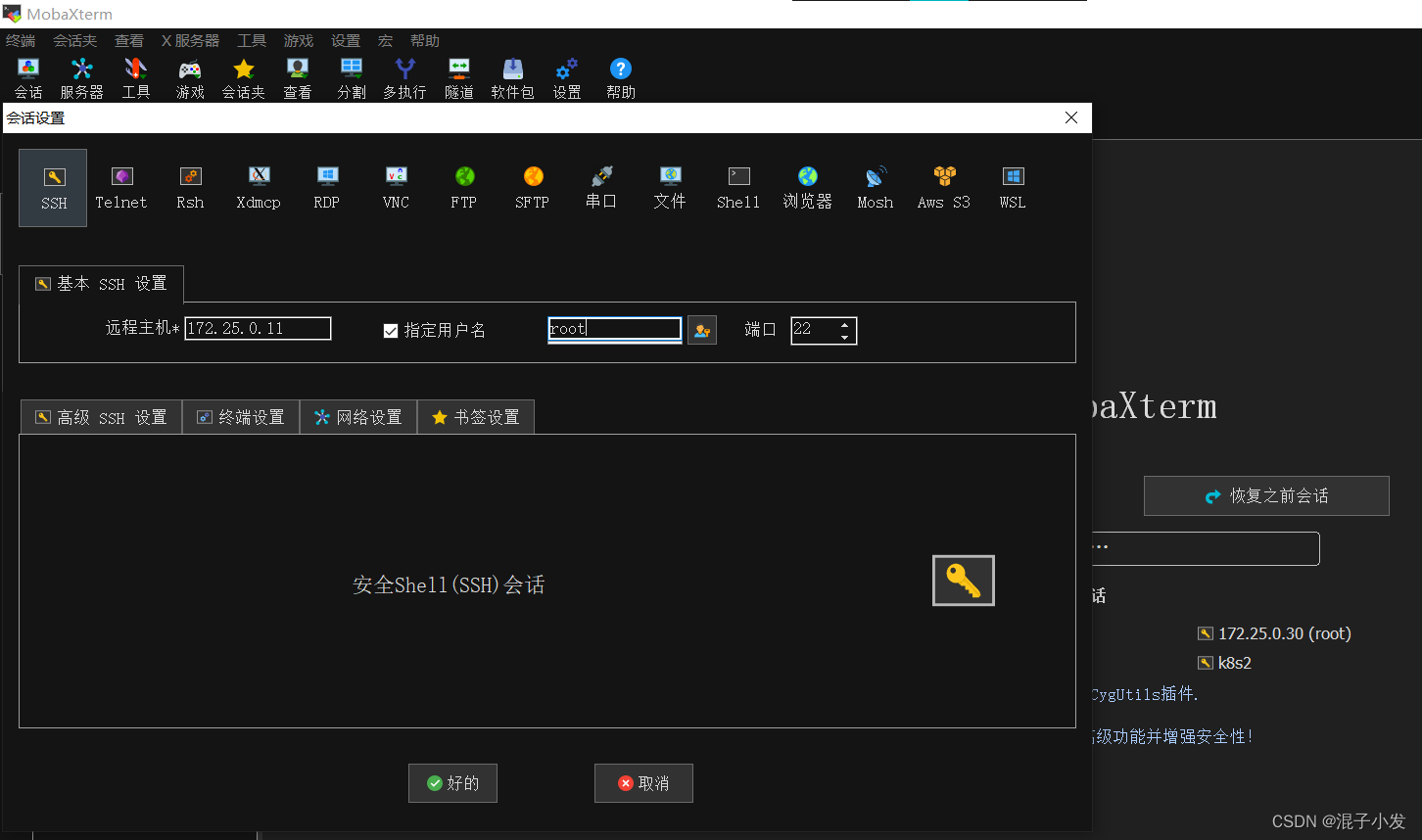Pick the Mosh session type
Viewport: 1422px width, 840px height.
point(875,187)
